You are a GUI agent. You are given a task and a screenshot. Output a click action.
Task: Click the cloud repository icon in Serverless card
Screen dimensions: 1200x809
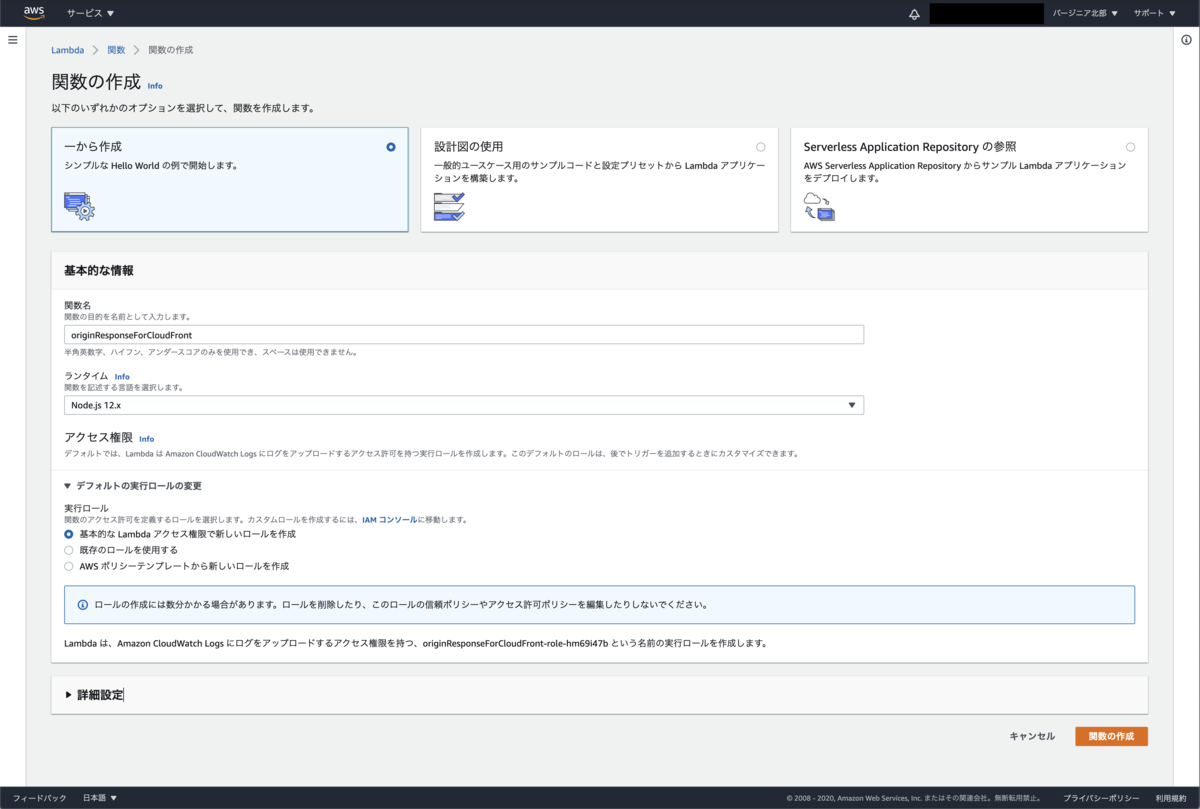(819, 205)
